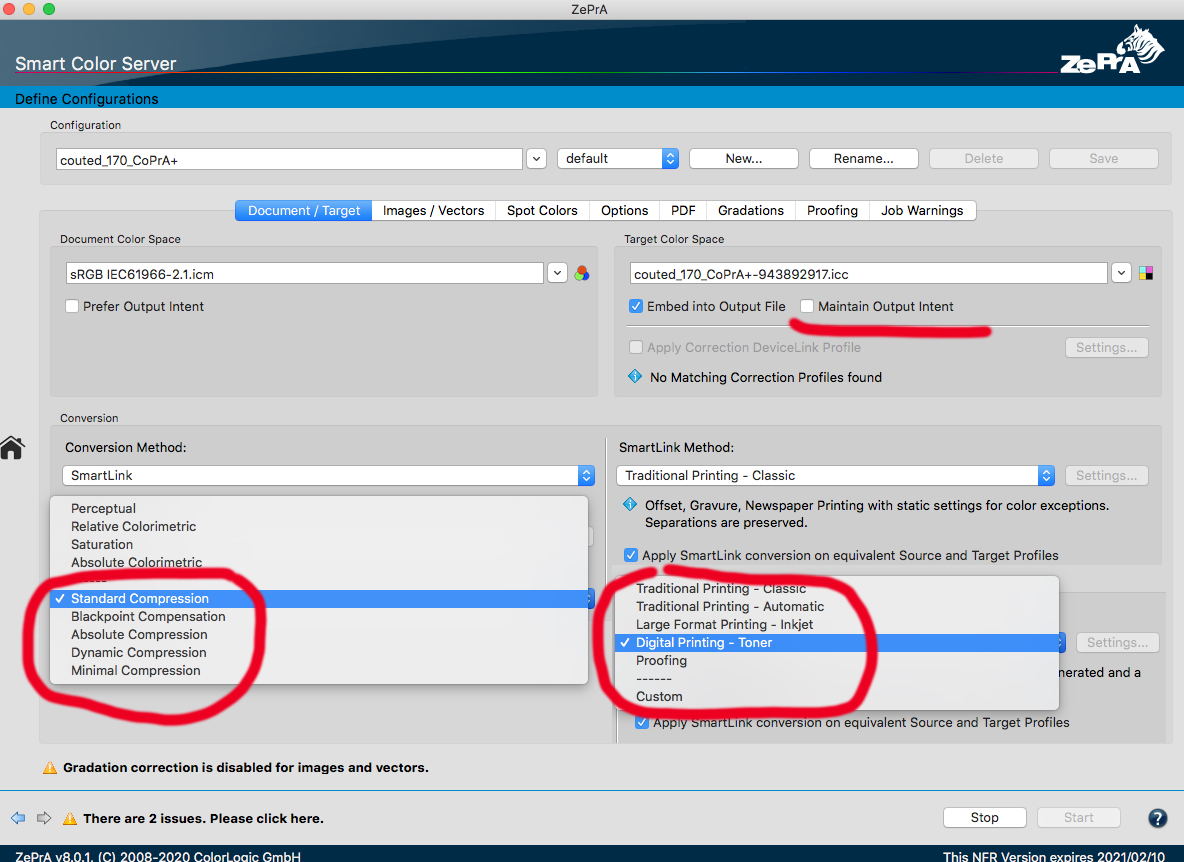1184x862 pixels.
Task: Click the info icon beside Offset, Gravure description
Action: (630, 504)
